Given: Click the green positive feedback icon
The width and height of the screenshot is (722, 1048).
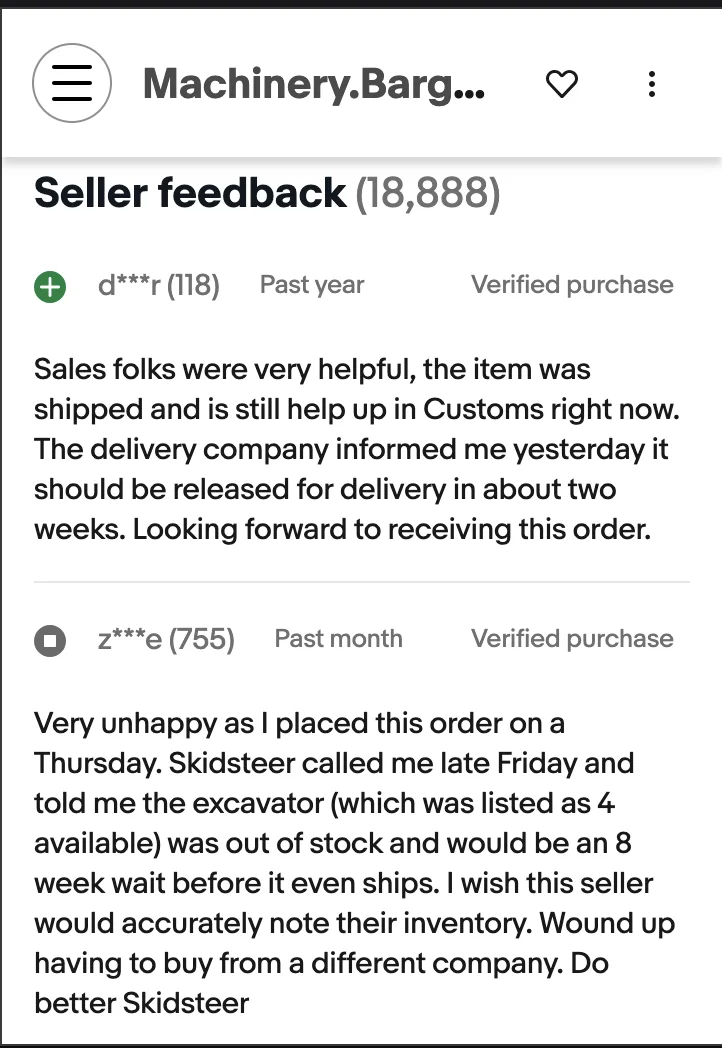Looking at the screenshot, I should (49, 287).
